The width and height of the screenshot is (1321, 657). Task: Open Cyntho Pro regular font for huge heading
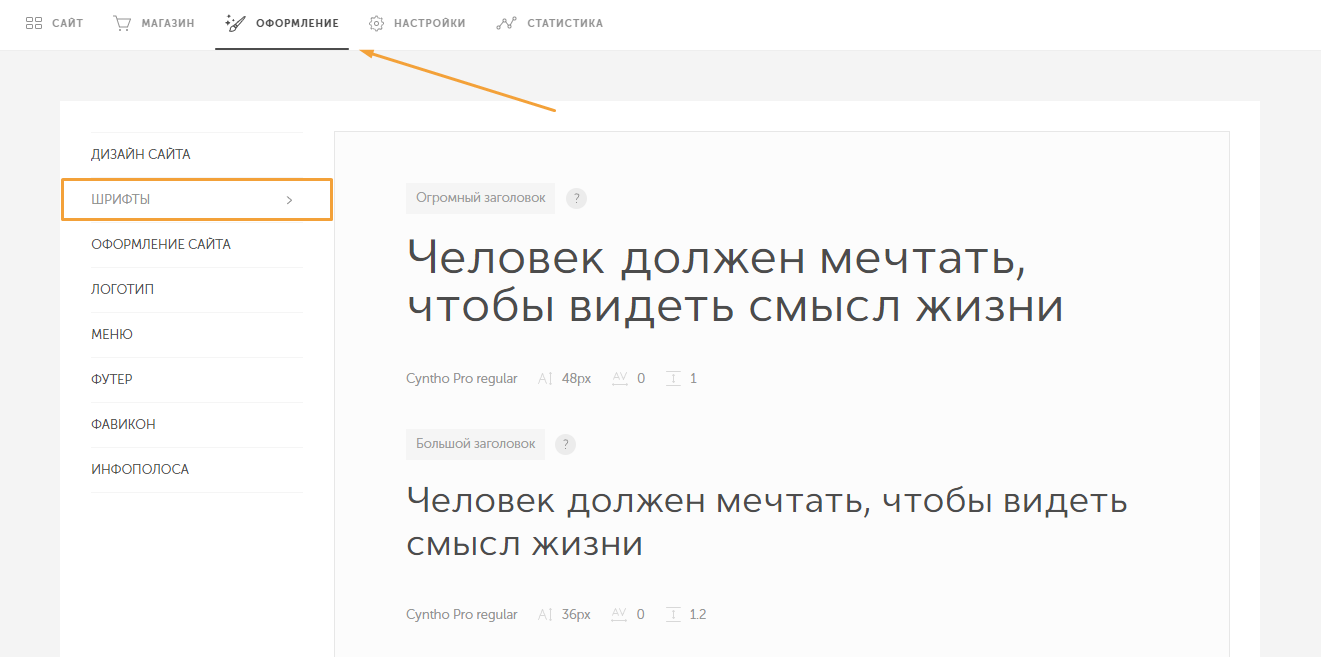click(461, 378)
